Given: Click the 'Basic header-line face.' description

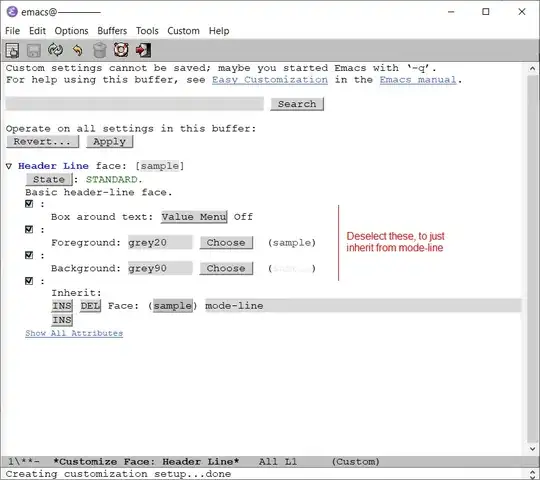Looking at the screenshot, I should coord(98,192).
